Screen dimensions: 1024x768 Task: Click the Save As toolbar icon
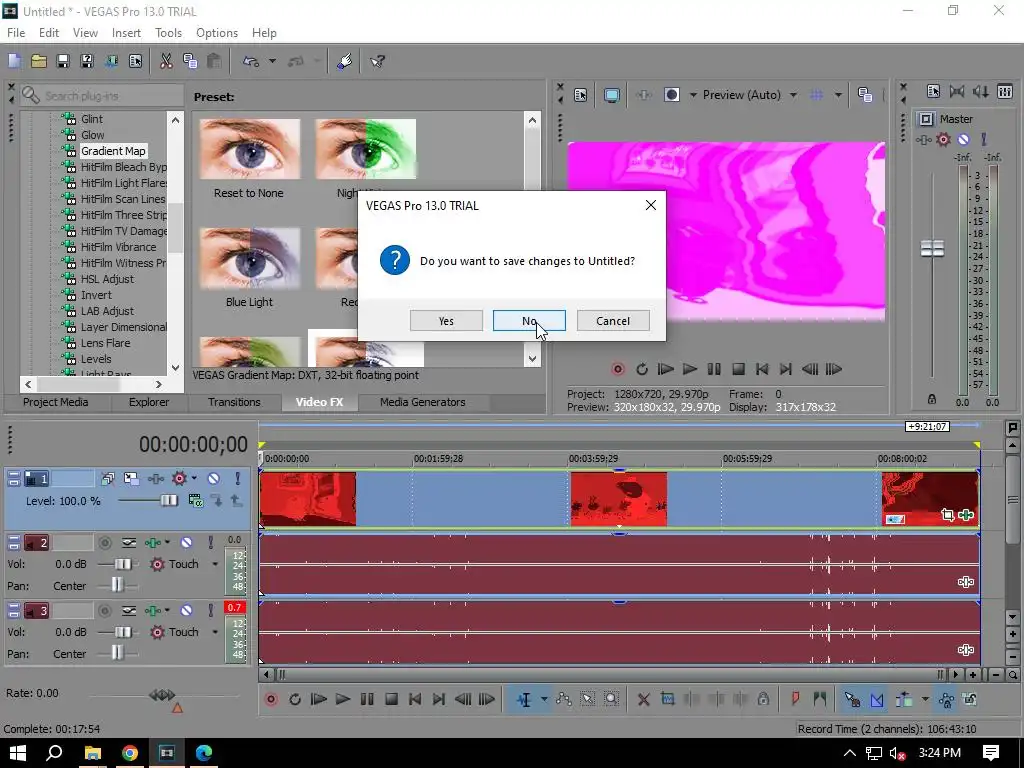[x=87, y=61]
